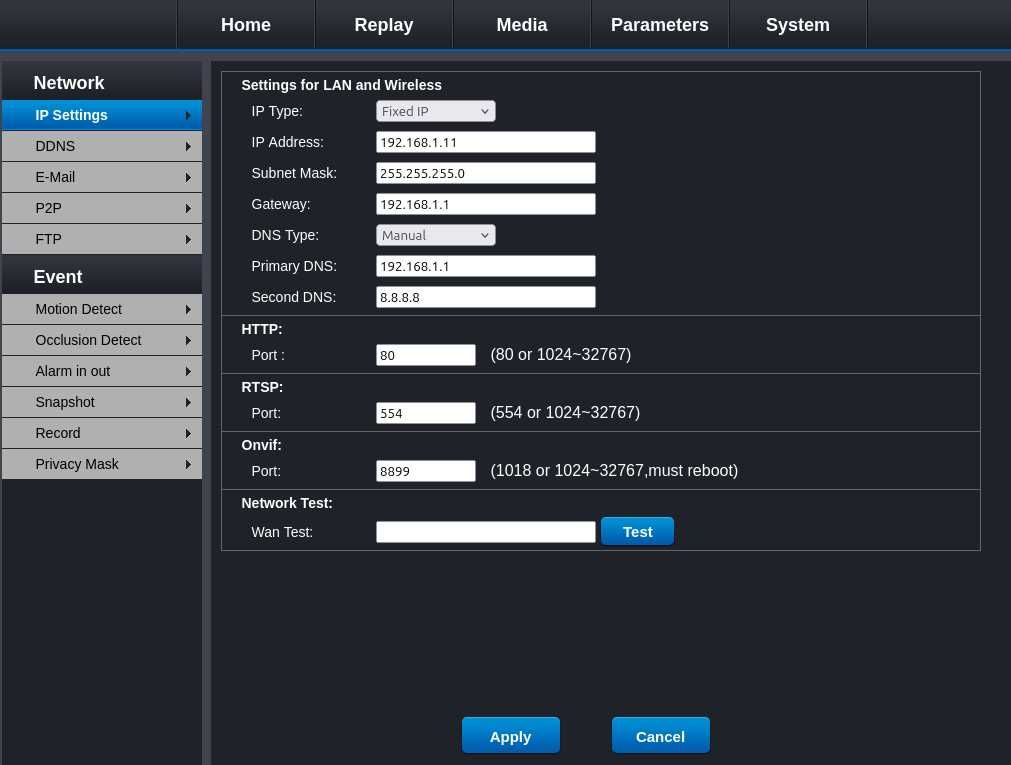Click the '(80 or 1024~32767)' hint text
1011x765 pixels.
click(560, 354)
